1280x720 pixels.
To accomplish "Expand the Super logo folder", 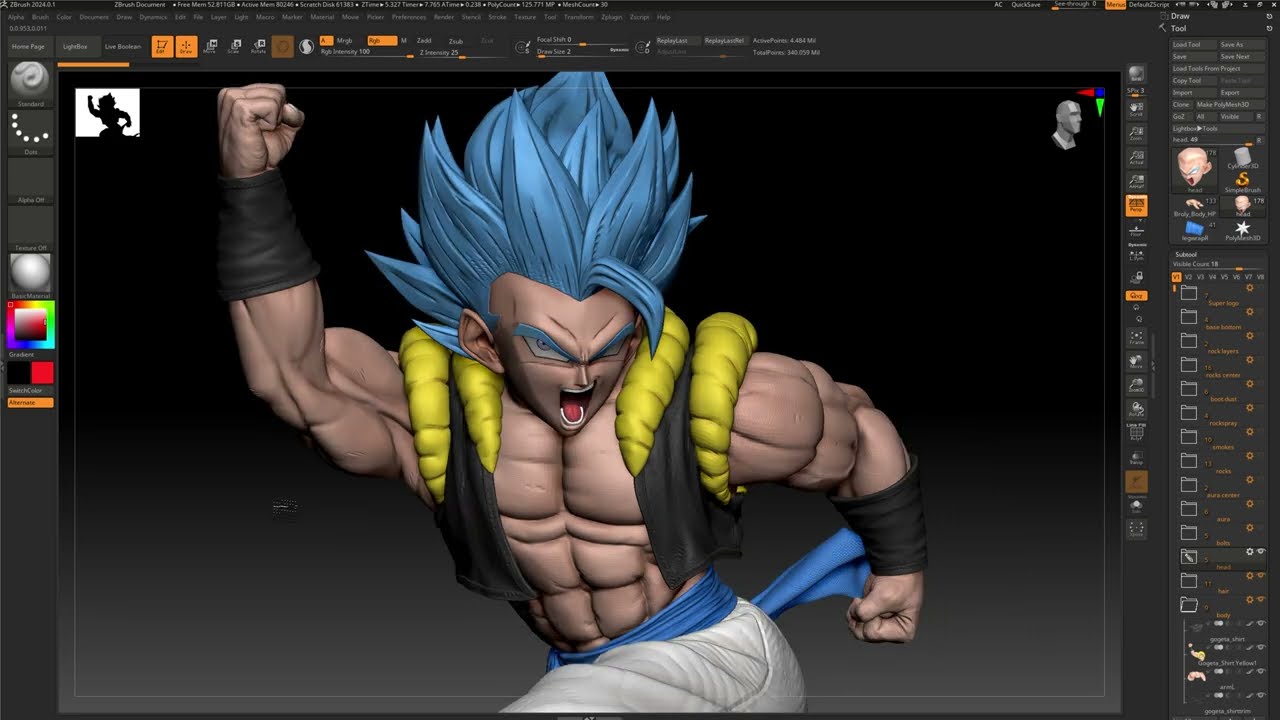I will tap(1189, 293).
